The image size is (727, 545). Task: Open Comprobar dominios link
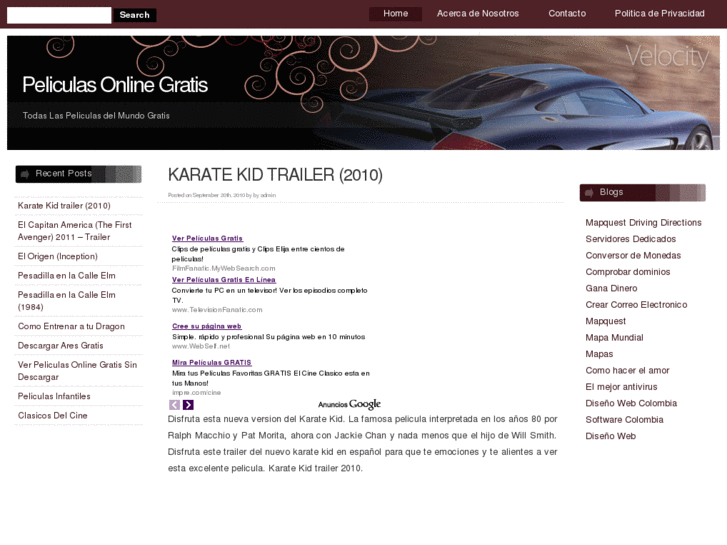click(627, 272)
